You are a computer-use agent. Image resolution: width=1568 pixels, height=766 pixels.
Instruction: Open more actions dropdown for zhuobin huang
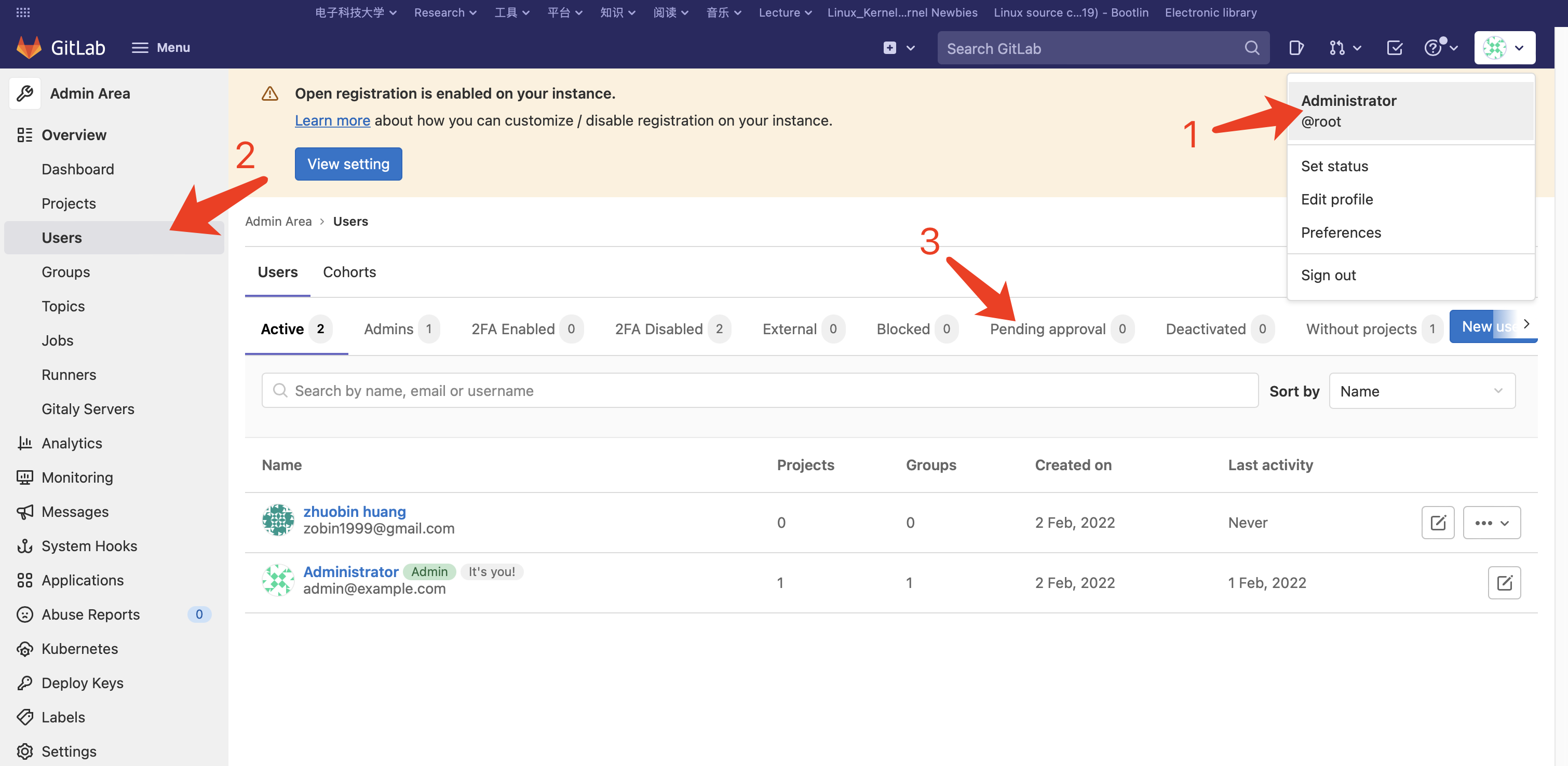tap(1491, 523)
